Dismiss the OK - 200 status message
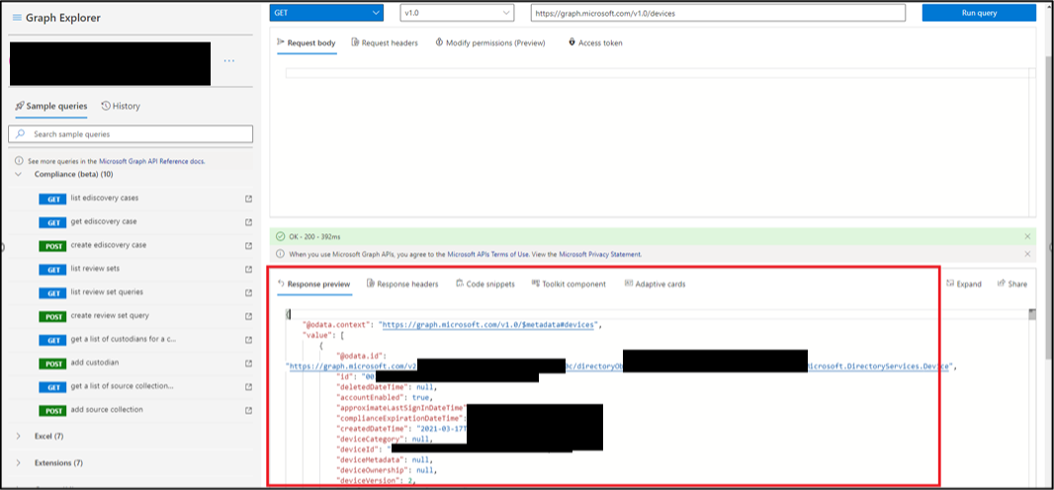1054x490 pixels. tap(1027, 237)
